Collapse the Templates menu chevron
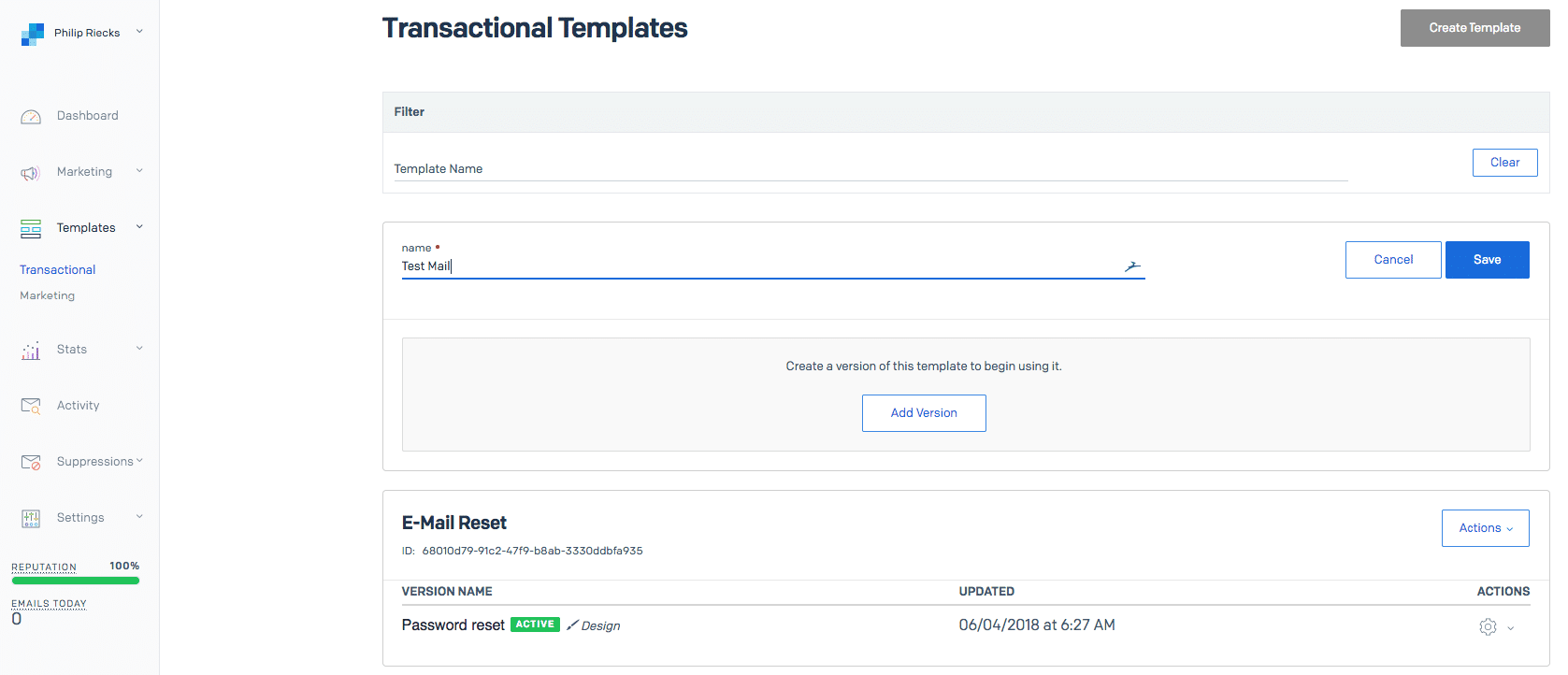This screenshot has height=675, width=1568. 139,226
